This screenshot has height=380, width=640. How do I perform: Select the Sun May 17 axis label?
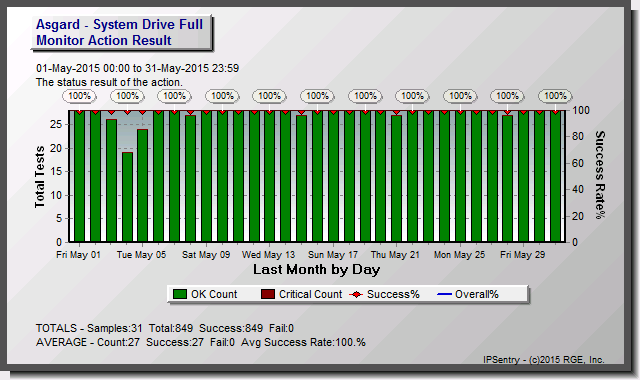pos(333,255)
